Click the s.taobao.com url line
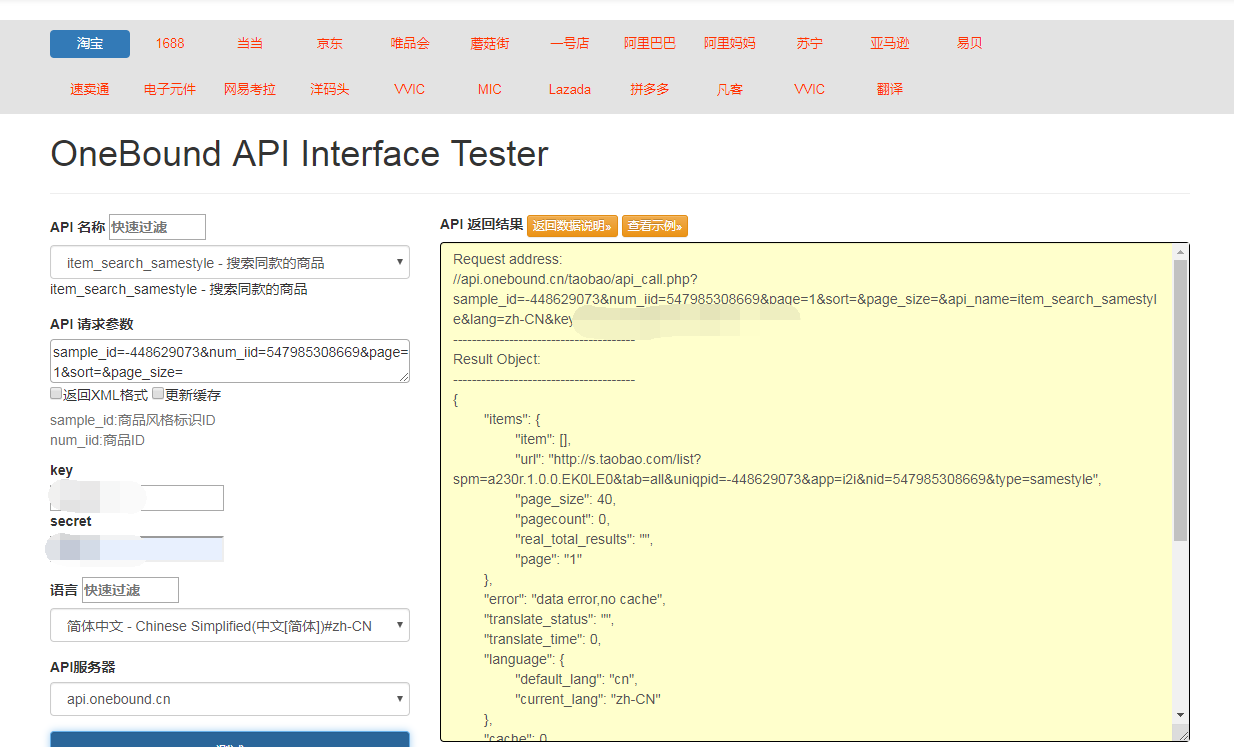 click(x=777, y=469)
